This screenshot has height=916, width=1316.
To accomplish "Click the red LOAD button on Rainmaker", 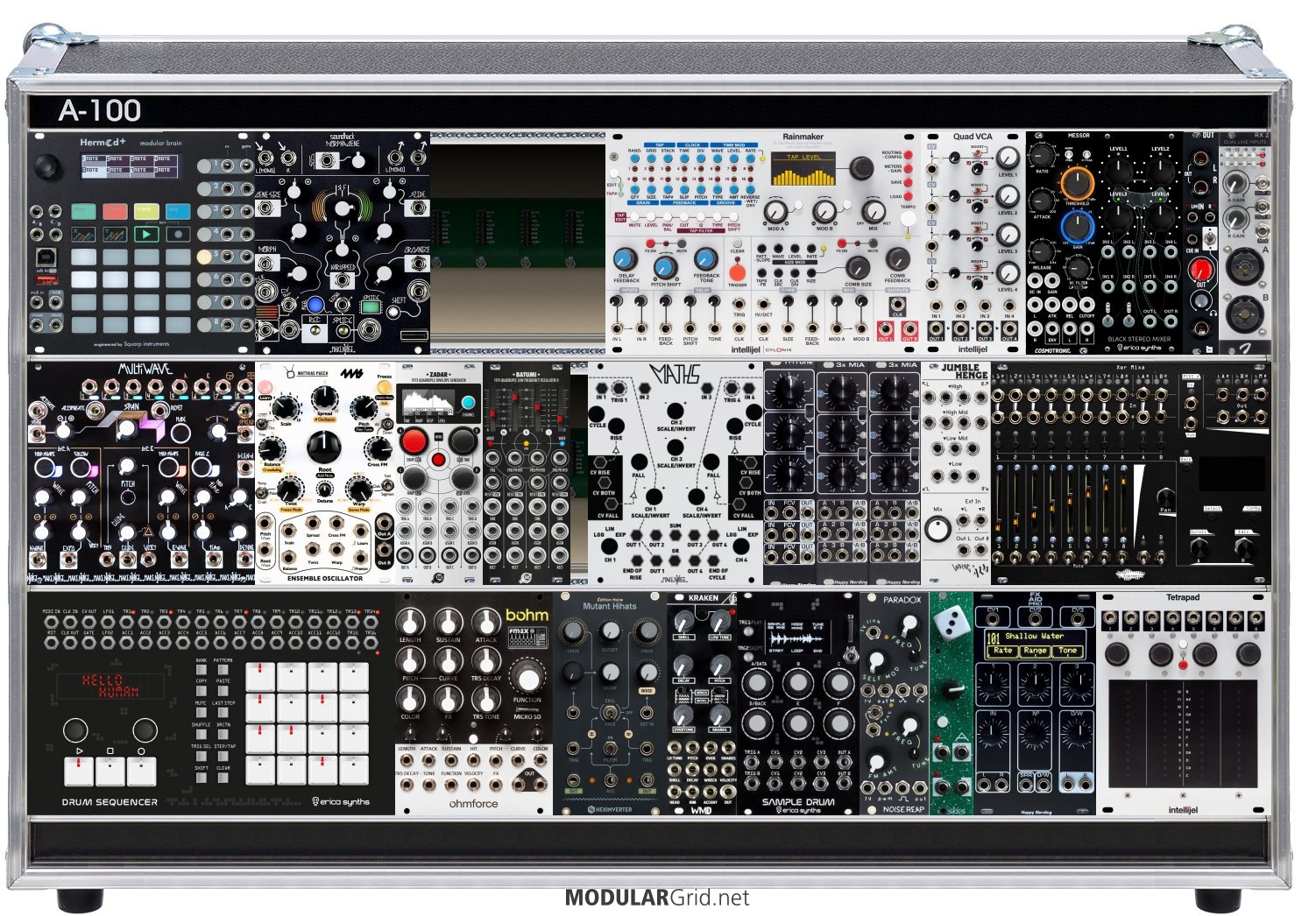I will (909, 196).
